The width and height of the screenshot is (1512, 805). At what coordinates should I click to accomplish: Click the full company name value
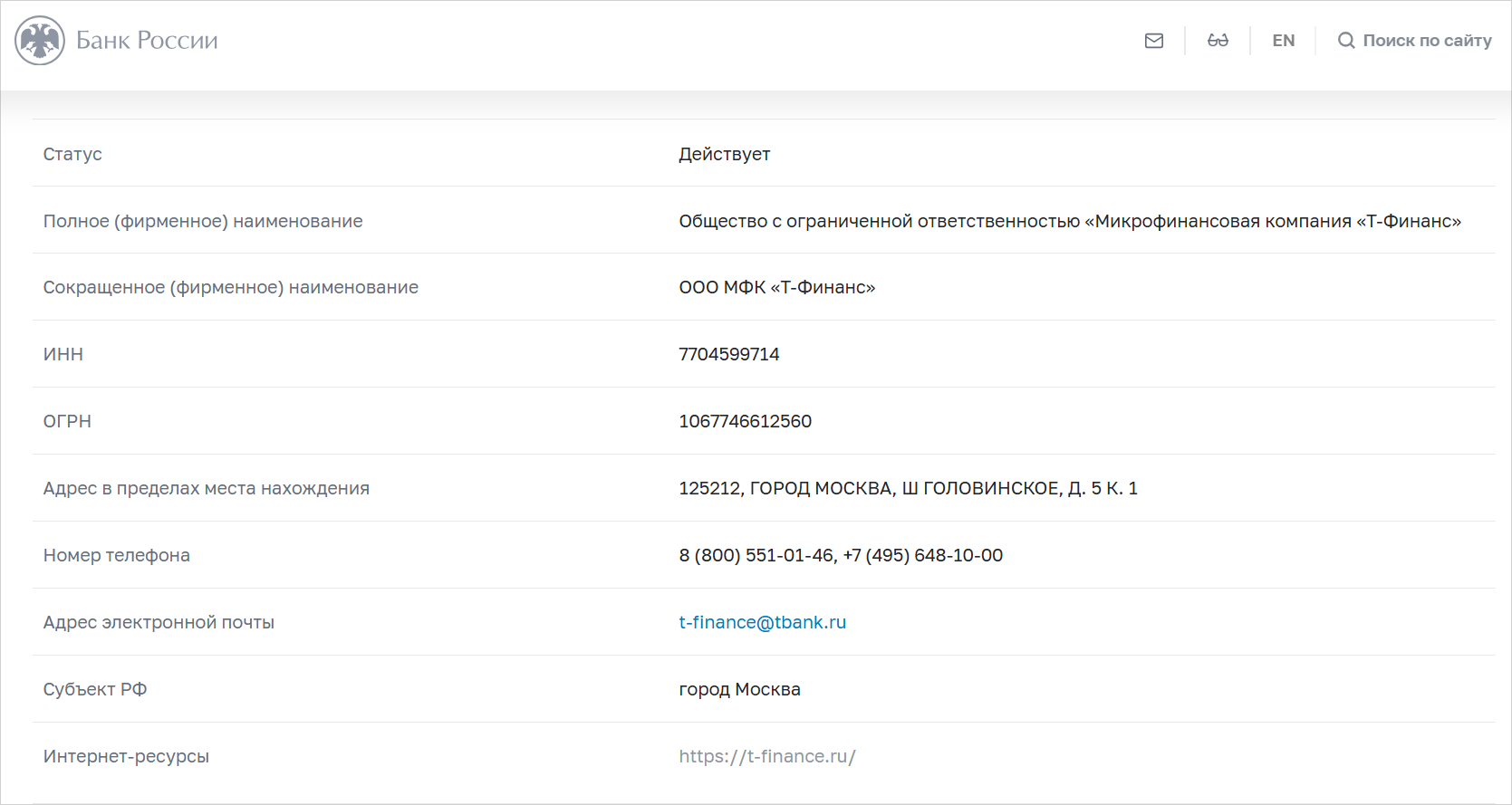point(1069,221)
